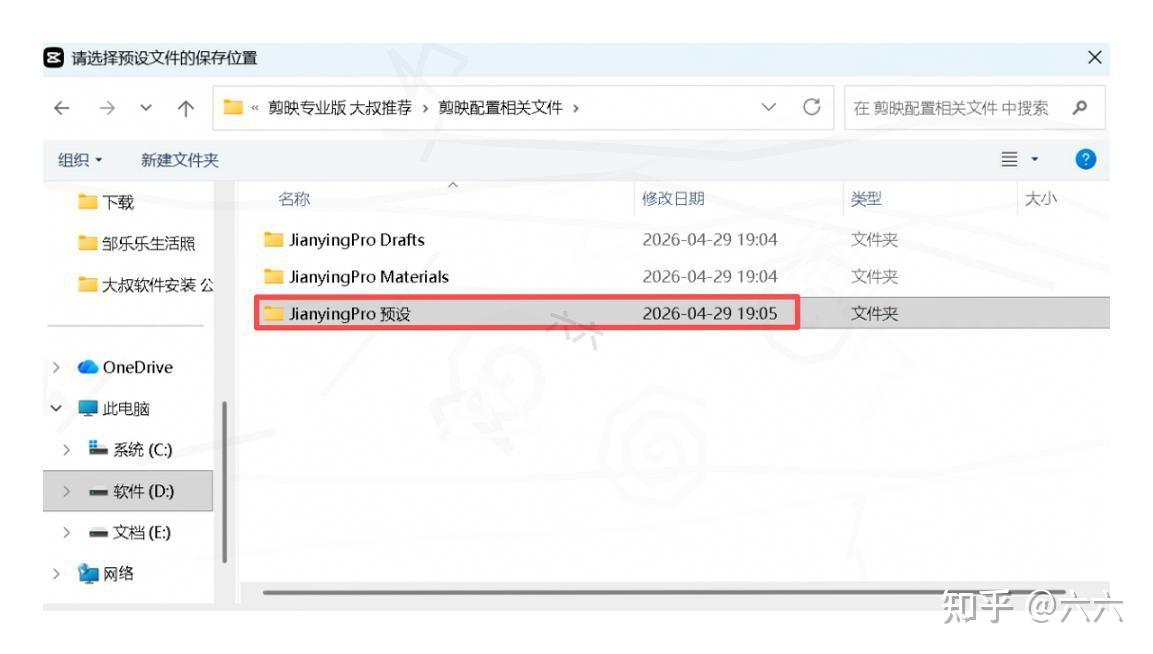The height and width of the screenshot is (654, 1153).
Task: Sort by 大小 column header
Action: click(1040, 199)
